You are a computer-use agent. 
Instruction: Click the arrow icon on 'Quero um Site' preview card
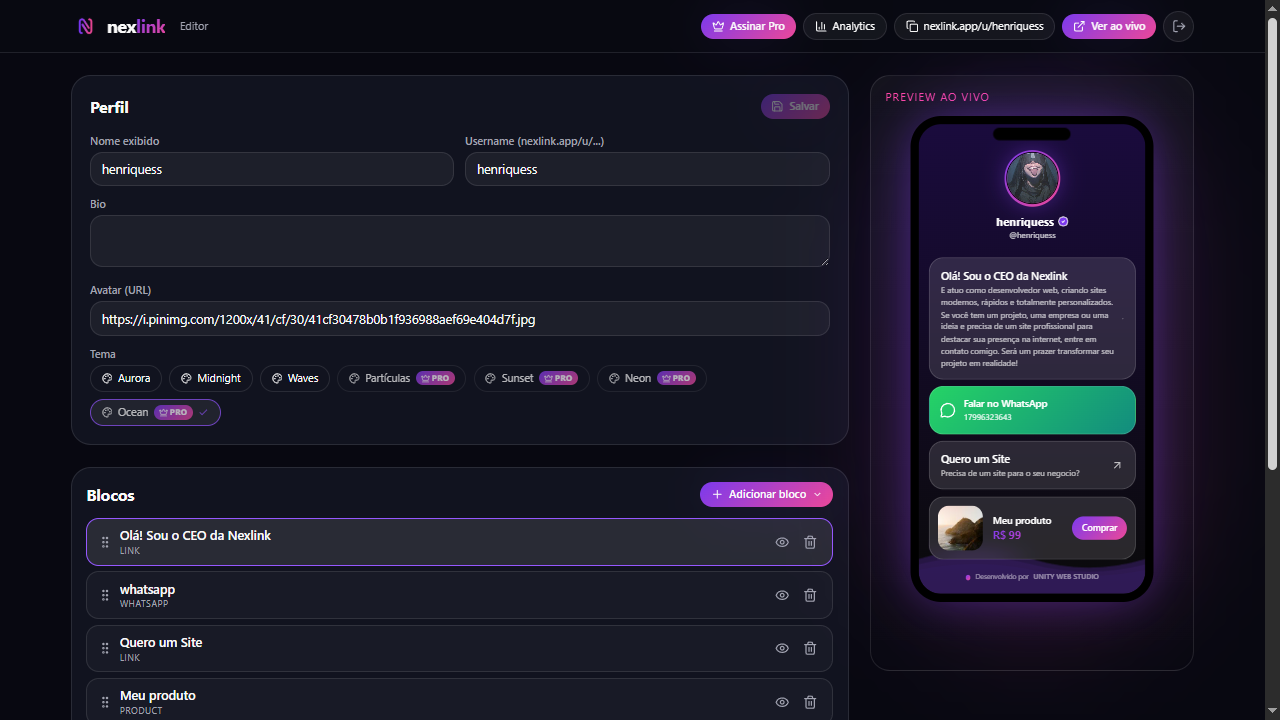pos(1117,465)
